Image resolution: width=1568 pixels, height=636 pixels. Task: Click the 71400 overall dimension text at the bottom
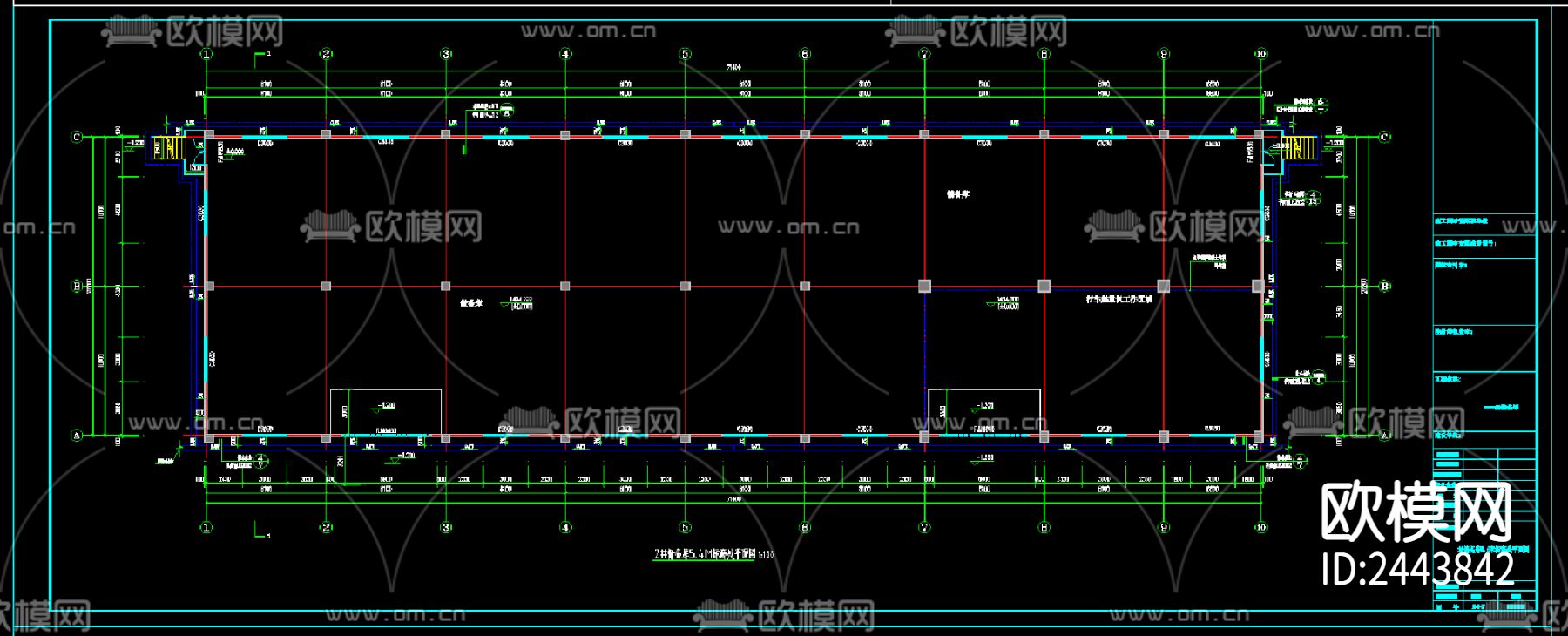tap(733, 500)
